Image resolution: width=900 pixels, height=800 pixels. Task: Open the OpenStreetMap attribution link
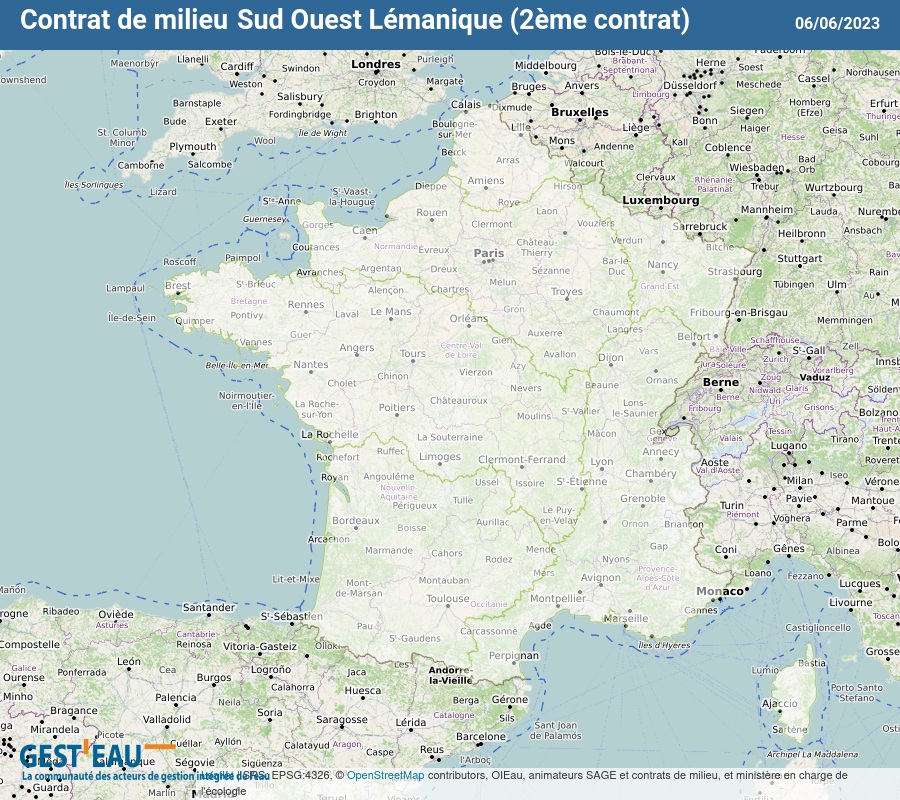pos(385,775)
